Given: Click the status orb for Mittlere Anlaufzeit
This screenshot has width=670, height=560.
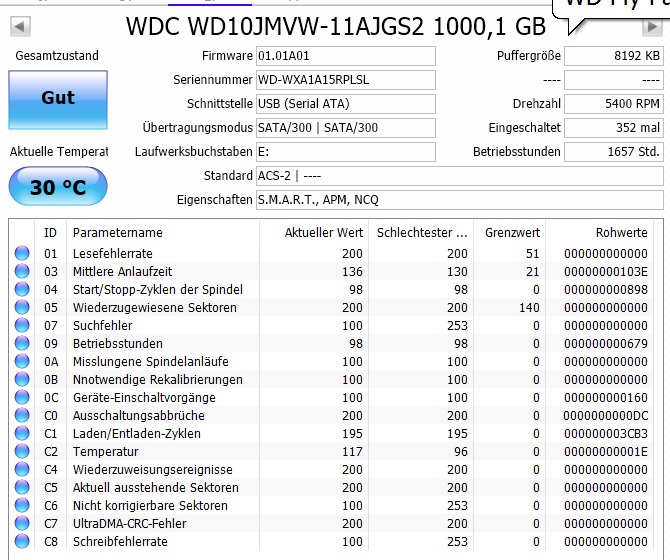Looking at the screenshot, I should 22,271.
